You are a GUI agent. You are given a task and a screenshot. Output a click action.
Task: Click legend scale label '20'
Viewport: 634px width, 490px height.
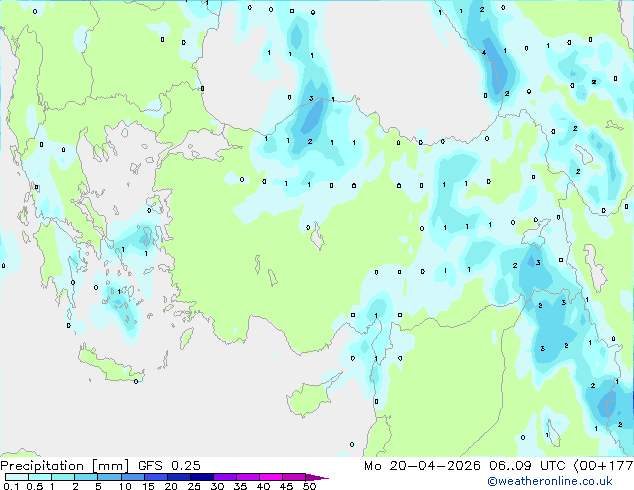(171, 486)
